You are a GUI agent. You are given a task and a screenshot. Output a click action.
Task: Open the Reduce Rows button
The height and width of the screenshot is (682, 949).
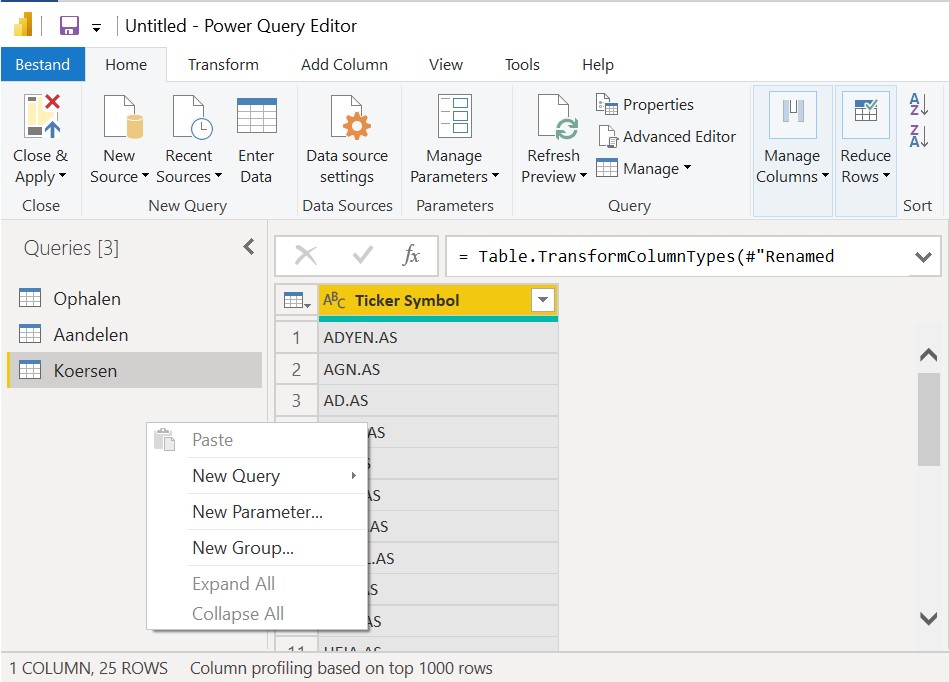click(866, 140)
